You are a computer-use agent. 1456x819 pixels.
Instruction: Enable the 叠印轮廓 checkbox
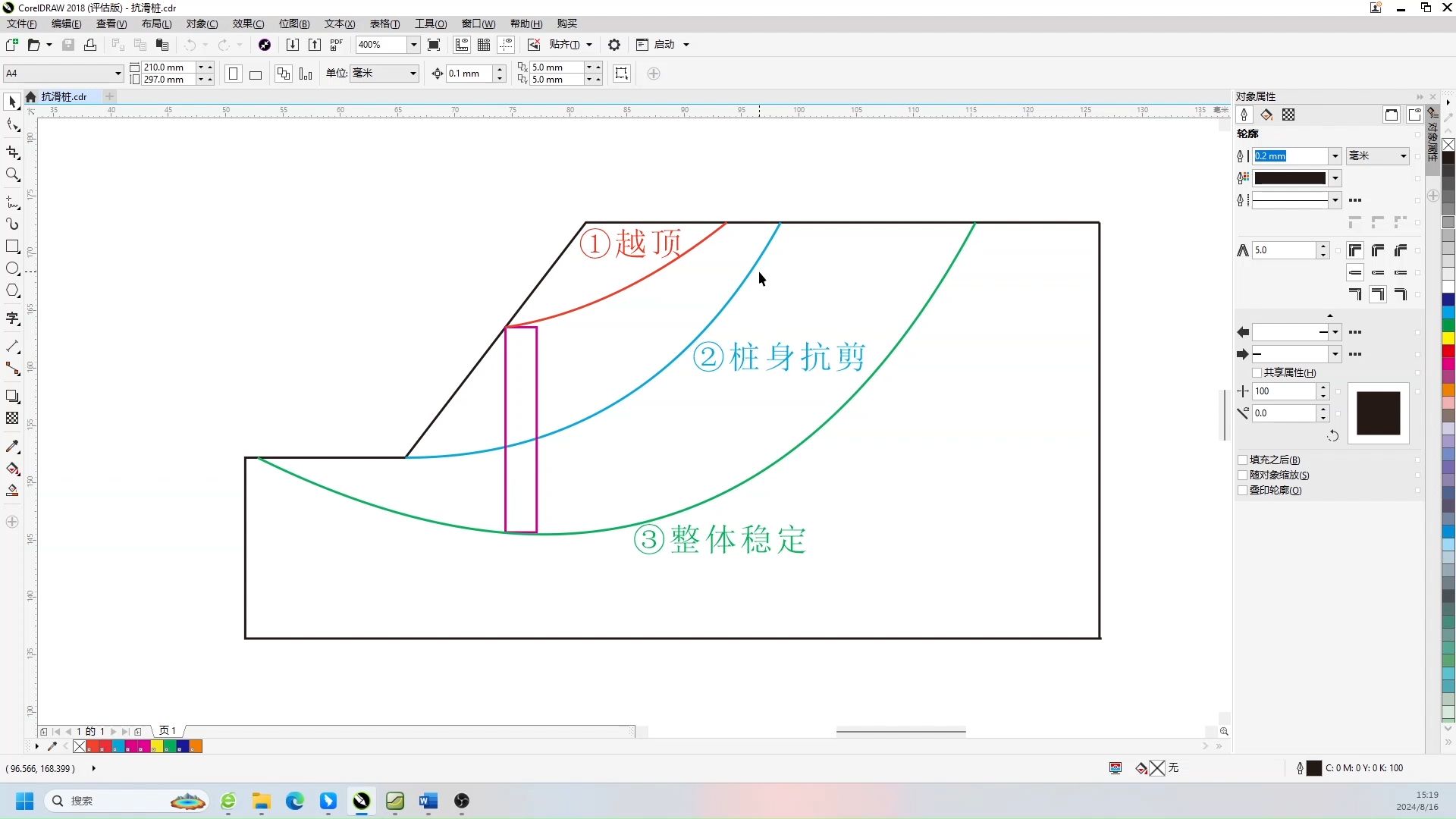(1242, 490)
